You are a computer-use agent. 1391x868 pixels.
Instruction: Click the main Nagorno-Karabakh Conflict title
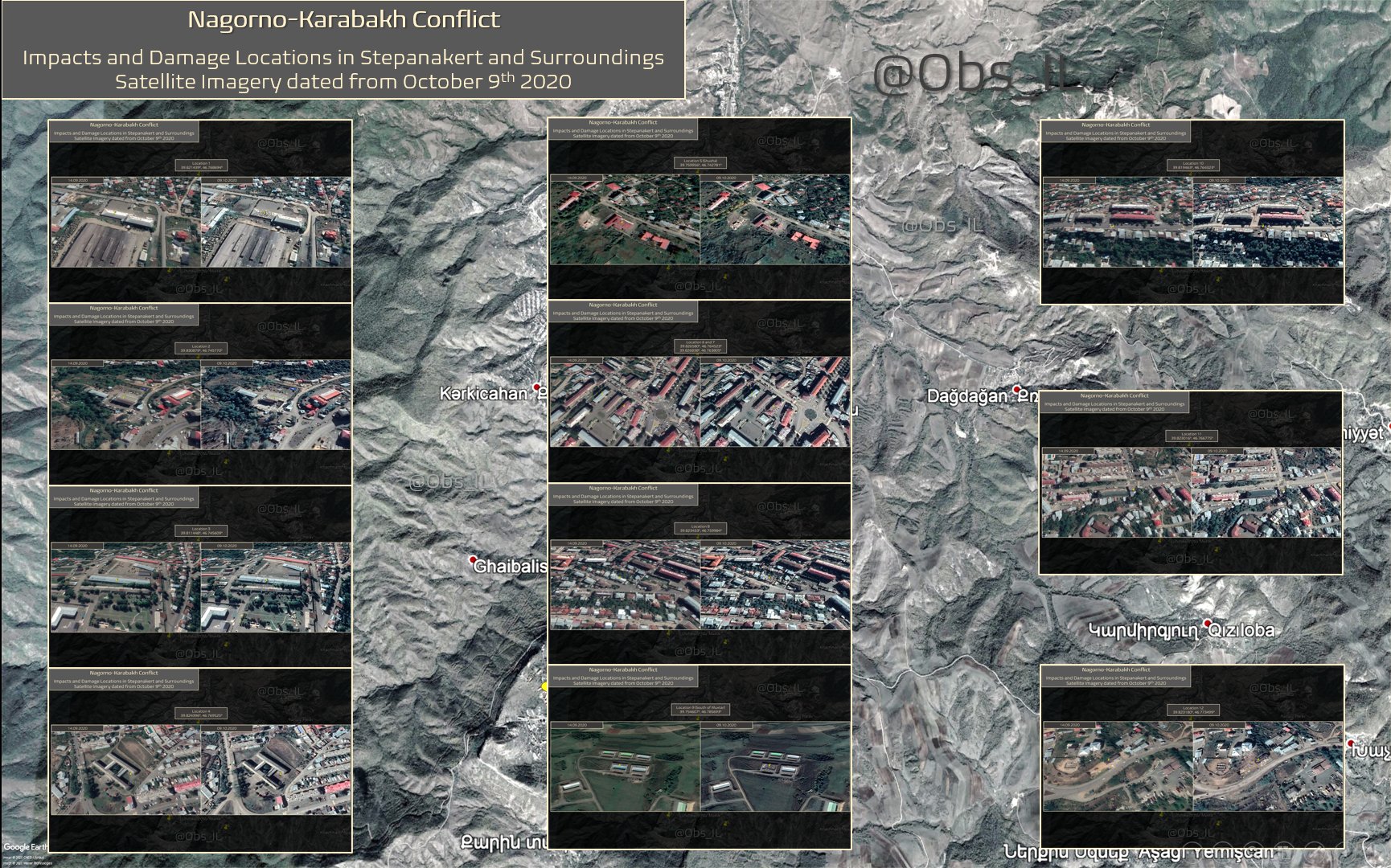tap(343, 20)
